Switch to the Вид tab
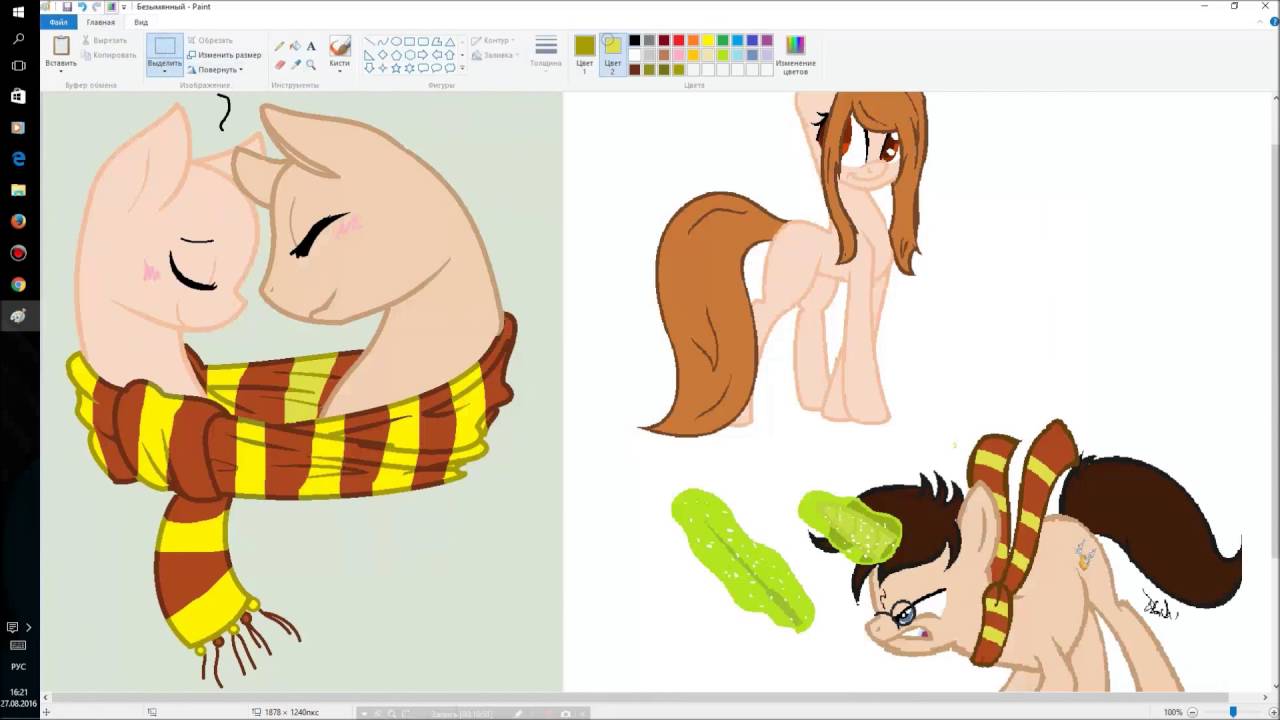Viewport: 1280px width, 720px height. click(x=141, y=22)
